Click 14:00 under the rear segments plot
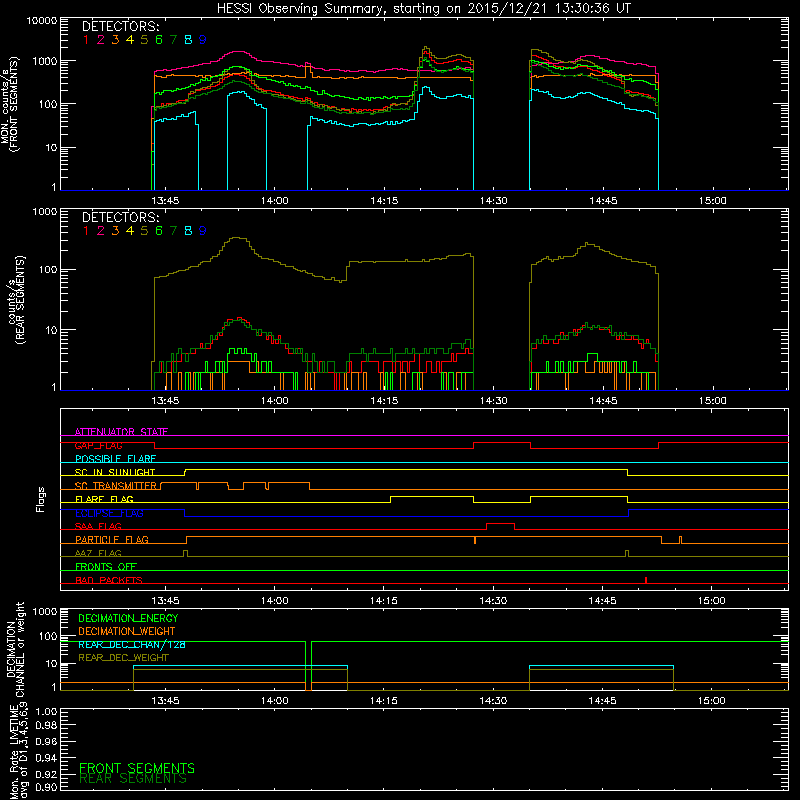800x800 pixels. (274, 401)
